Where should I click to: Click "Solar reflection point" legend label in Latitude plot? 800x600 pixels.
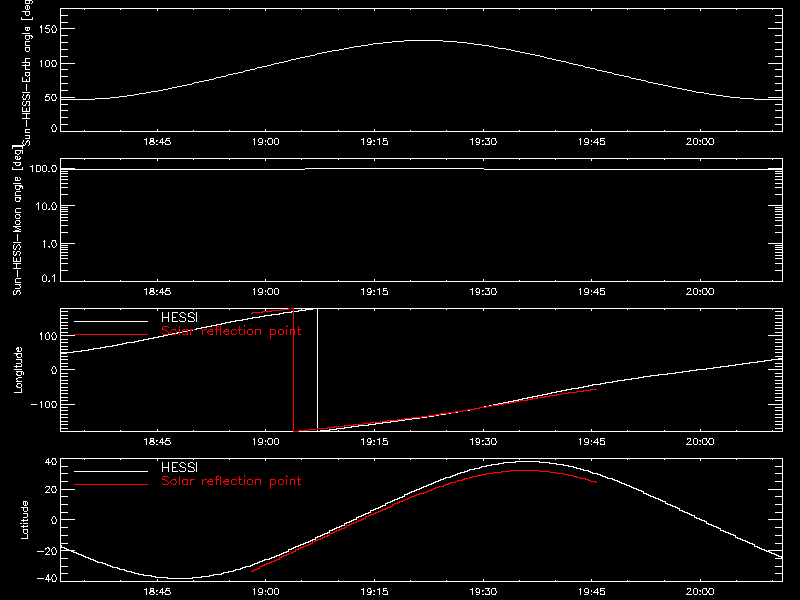[x=231, y=481]
